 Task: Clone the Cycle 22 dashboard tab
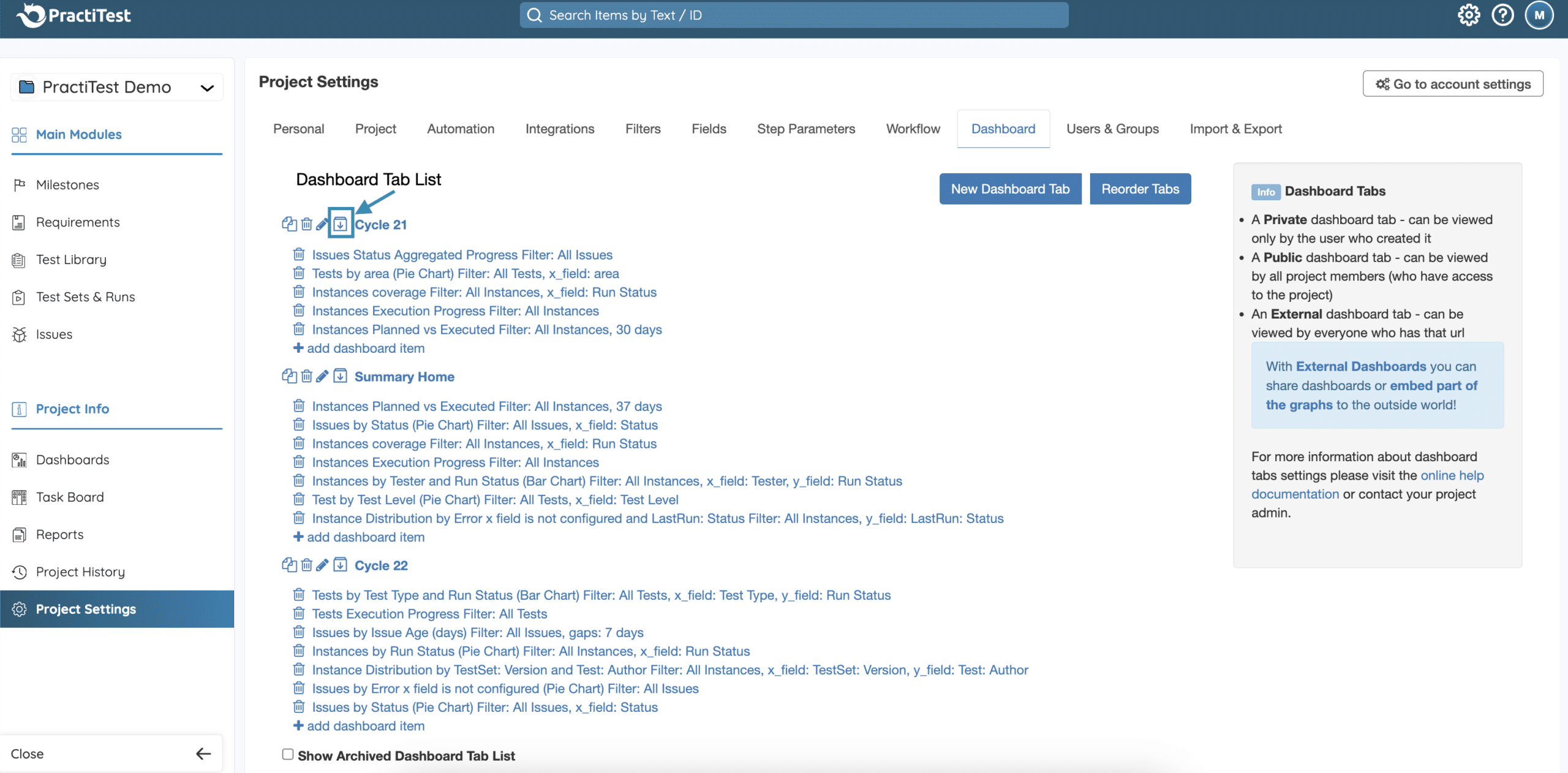point(289,565)
